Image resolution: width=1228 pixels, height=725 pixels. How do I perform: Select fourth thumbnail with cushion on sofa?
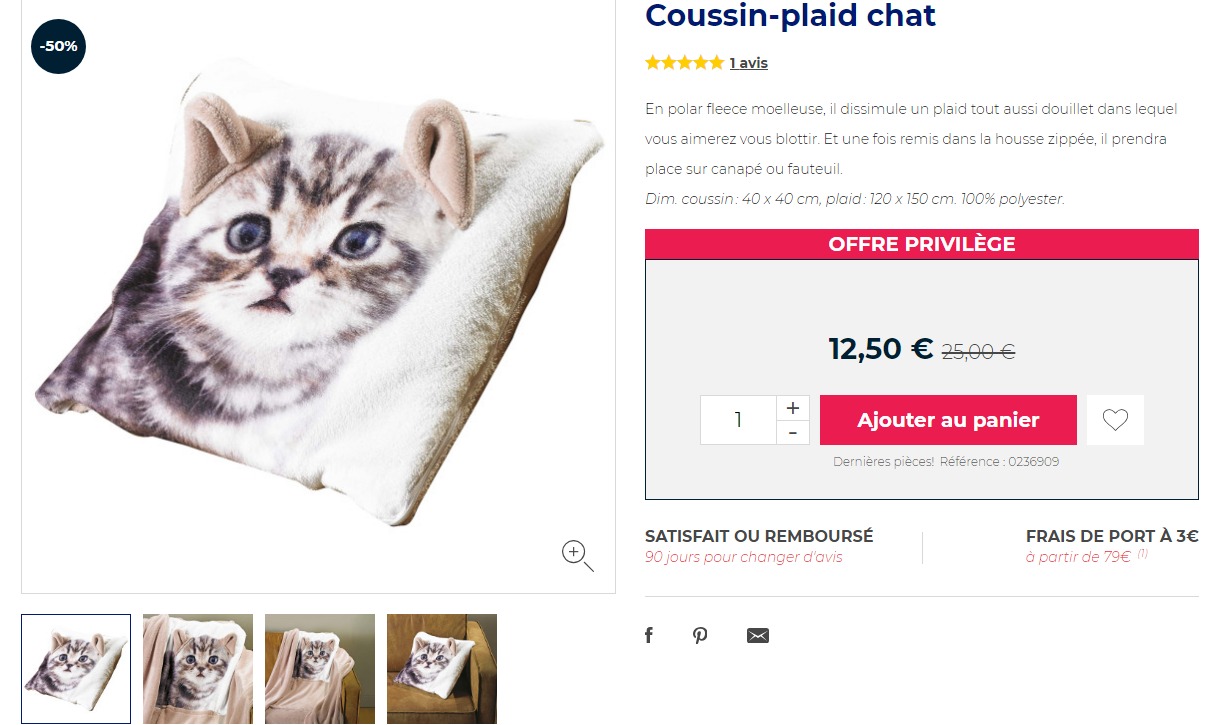tap(442, 668)
